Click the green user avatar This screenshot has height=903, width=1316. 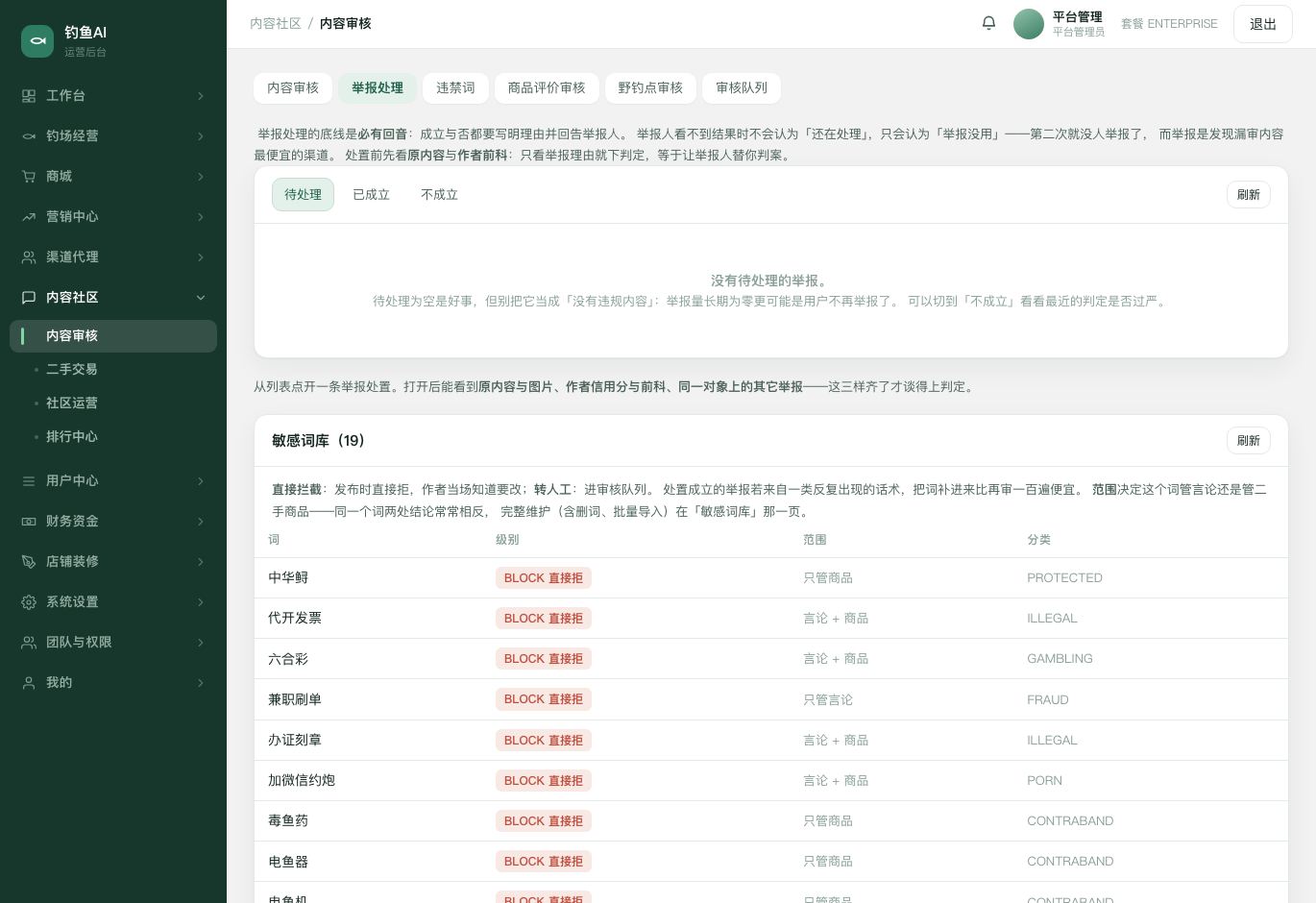coord(1029,24)
